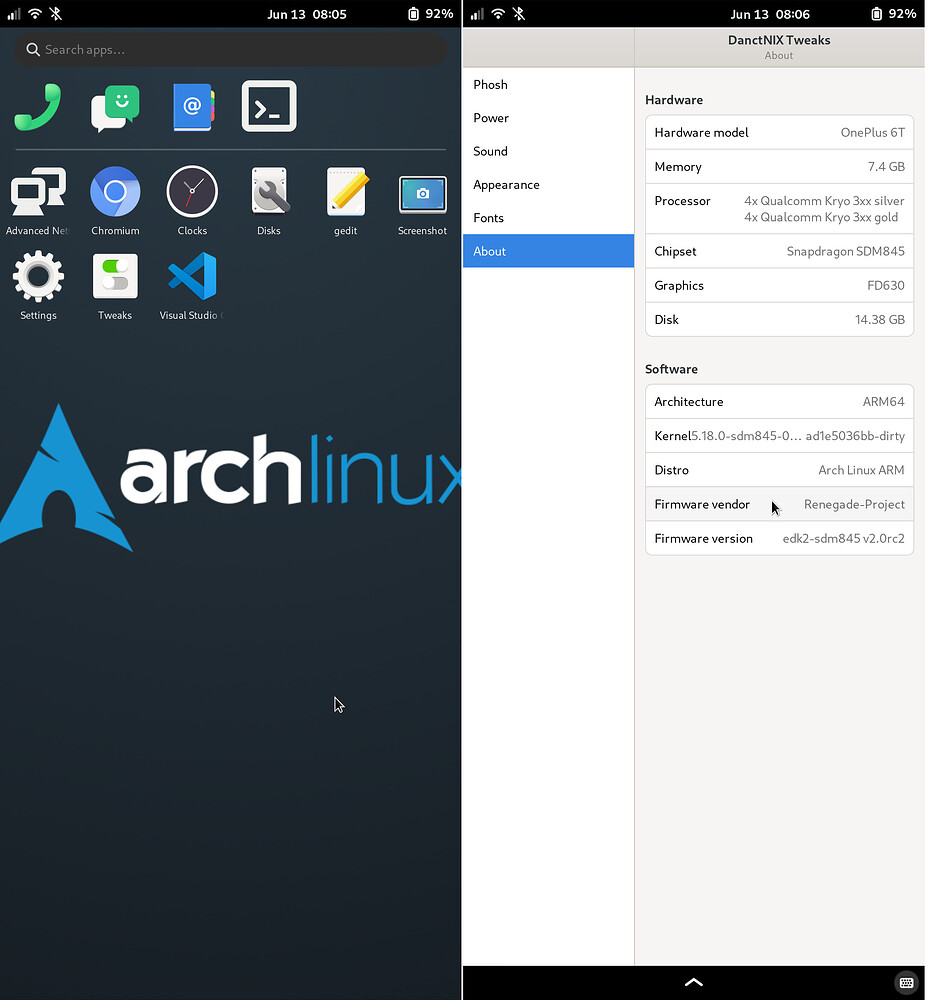This screenshot has height=1000, width=930.
Task: Click the Memory 7.4 GB row
Action: coord(779,166)
